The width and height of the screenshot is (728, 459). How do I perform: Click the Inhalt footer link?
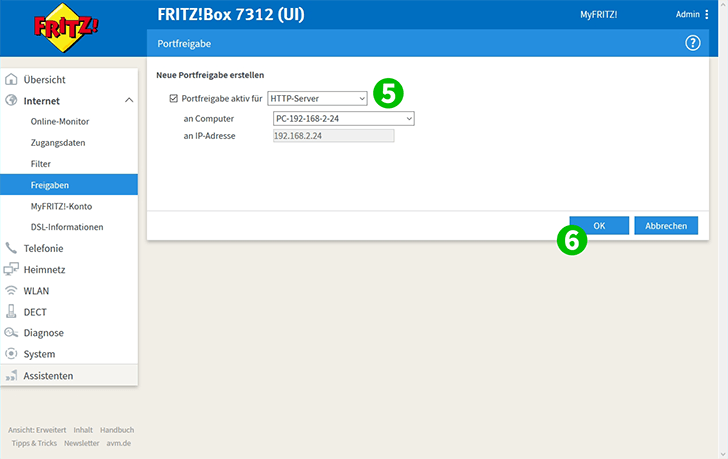point(83,430)
